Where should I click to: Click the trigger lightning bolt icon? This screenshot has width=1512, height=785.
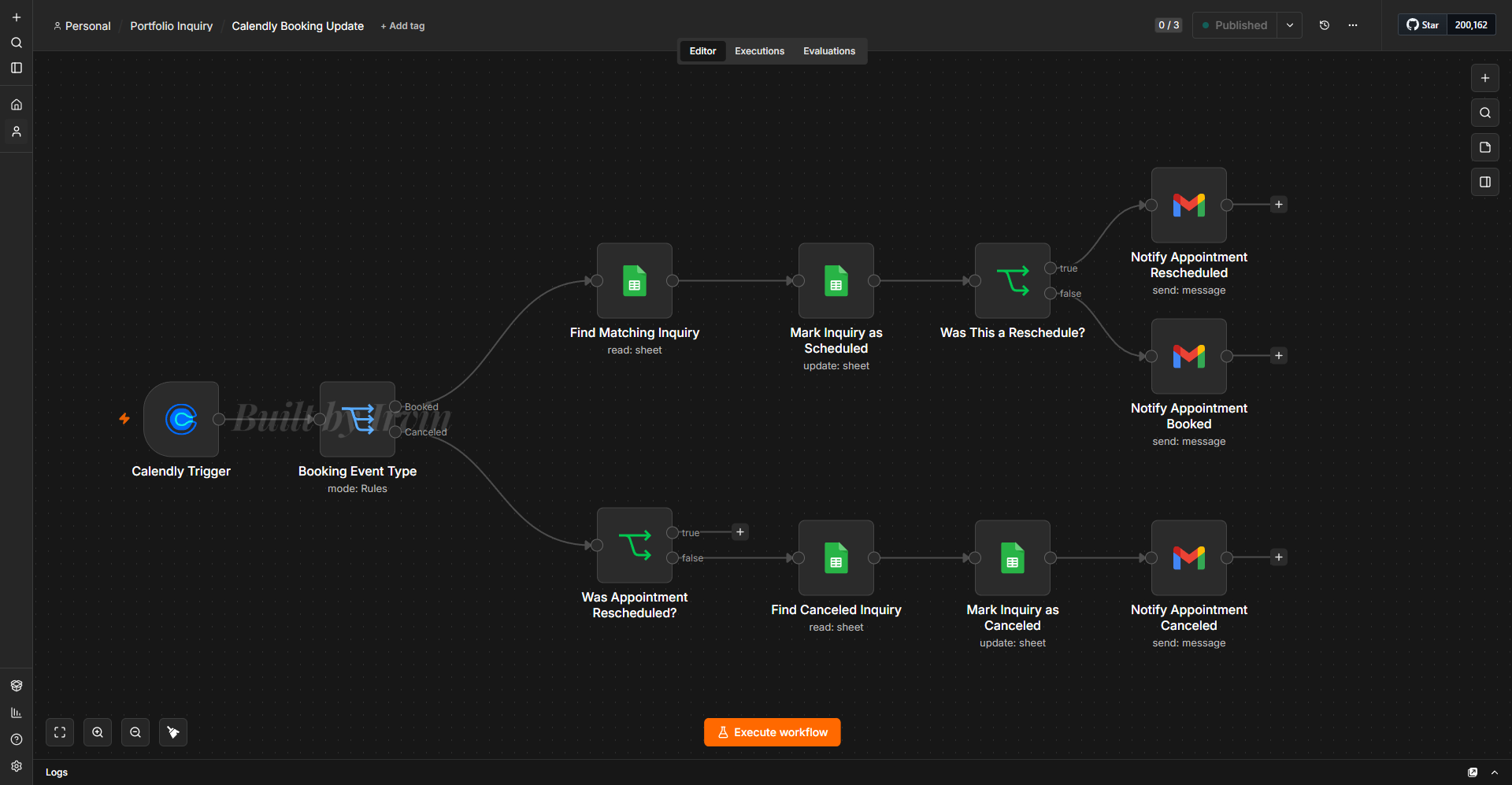click(124, 419)
